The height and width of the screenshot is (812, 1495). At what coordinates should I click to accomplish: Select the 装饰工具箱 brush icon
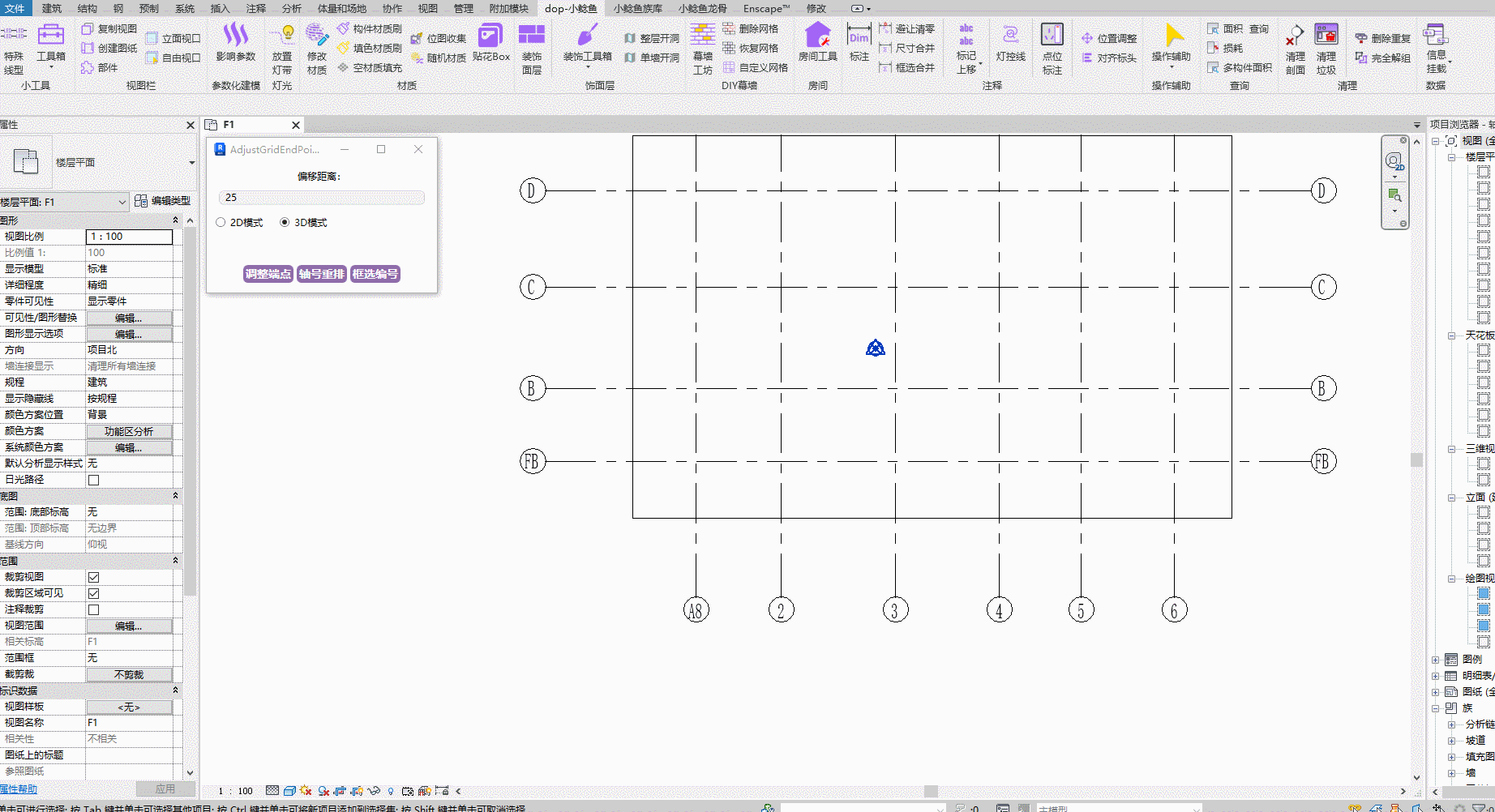(x=587, y=36)
